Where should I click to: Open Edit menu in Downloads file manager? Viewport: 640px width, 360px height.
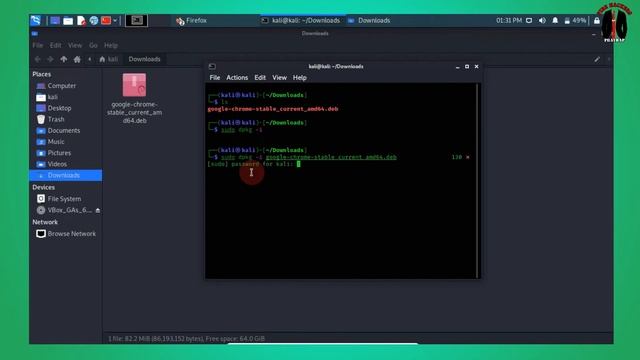tap(56, 45)
